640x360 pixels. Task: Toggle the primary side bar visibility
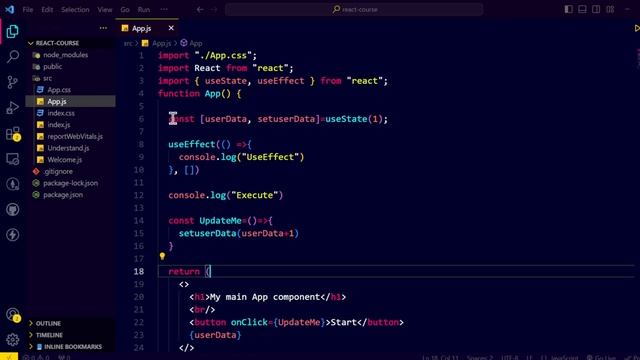click(x=569, y=9)
